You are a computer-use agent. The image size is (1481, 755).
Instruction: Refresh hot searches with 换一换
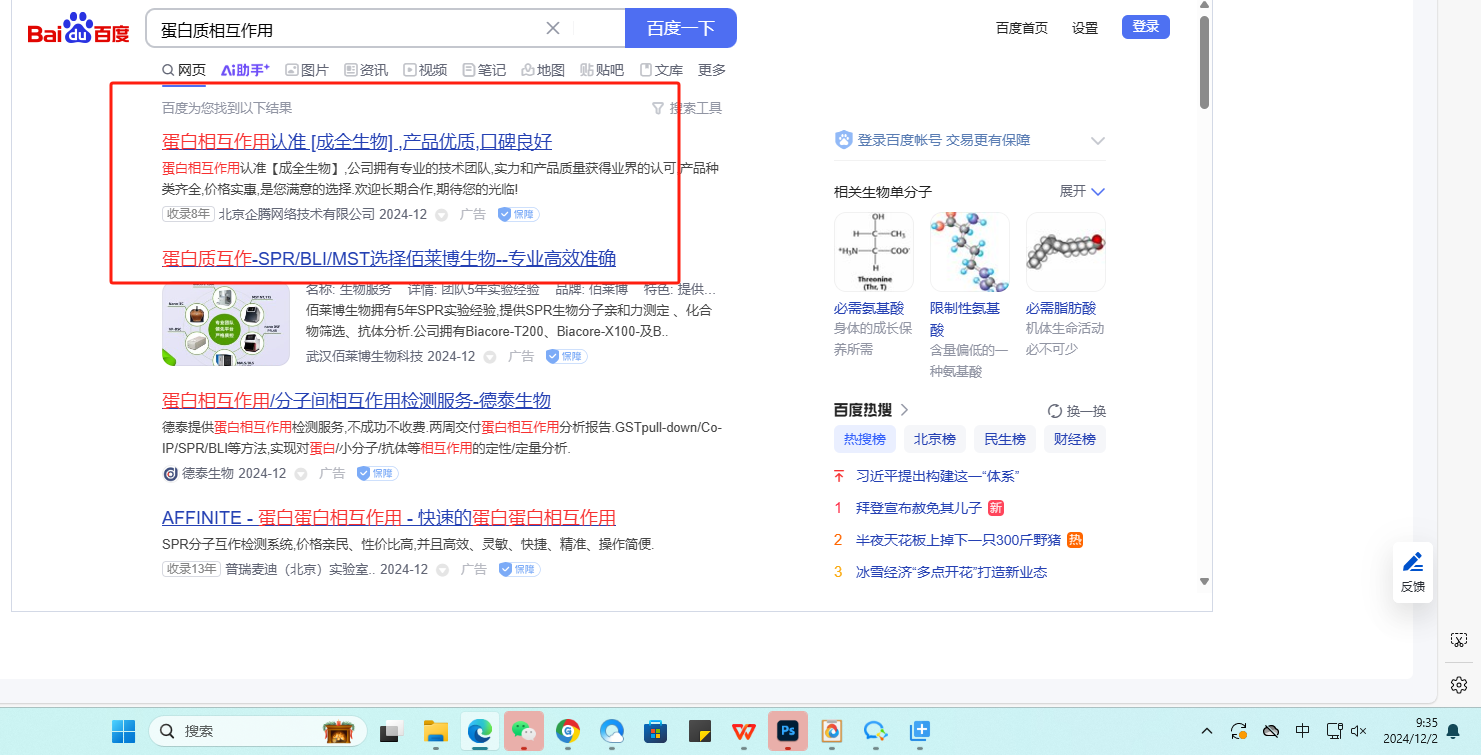click(x=1076, y=411)
